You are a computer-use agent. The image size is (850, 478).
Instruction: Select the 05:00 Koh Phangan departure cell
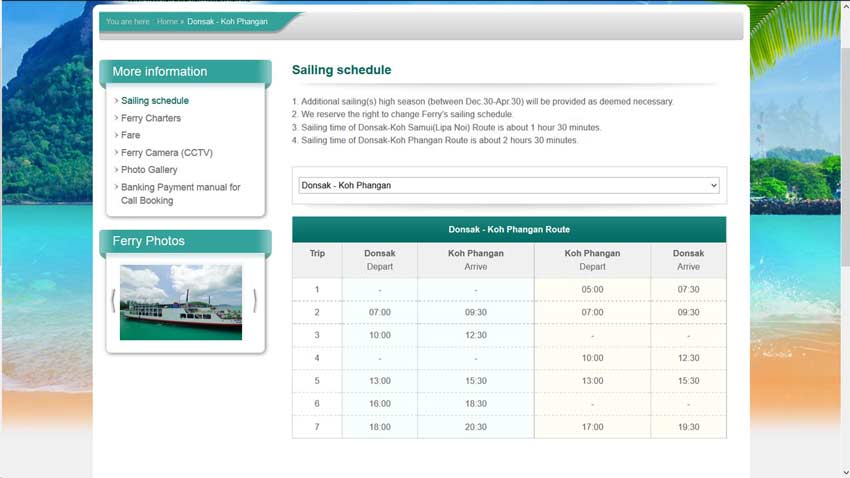tap(592, 290)
